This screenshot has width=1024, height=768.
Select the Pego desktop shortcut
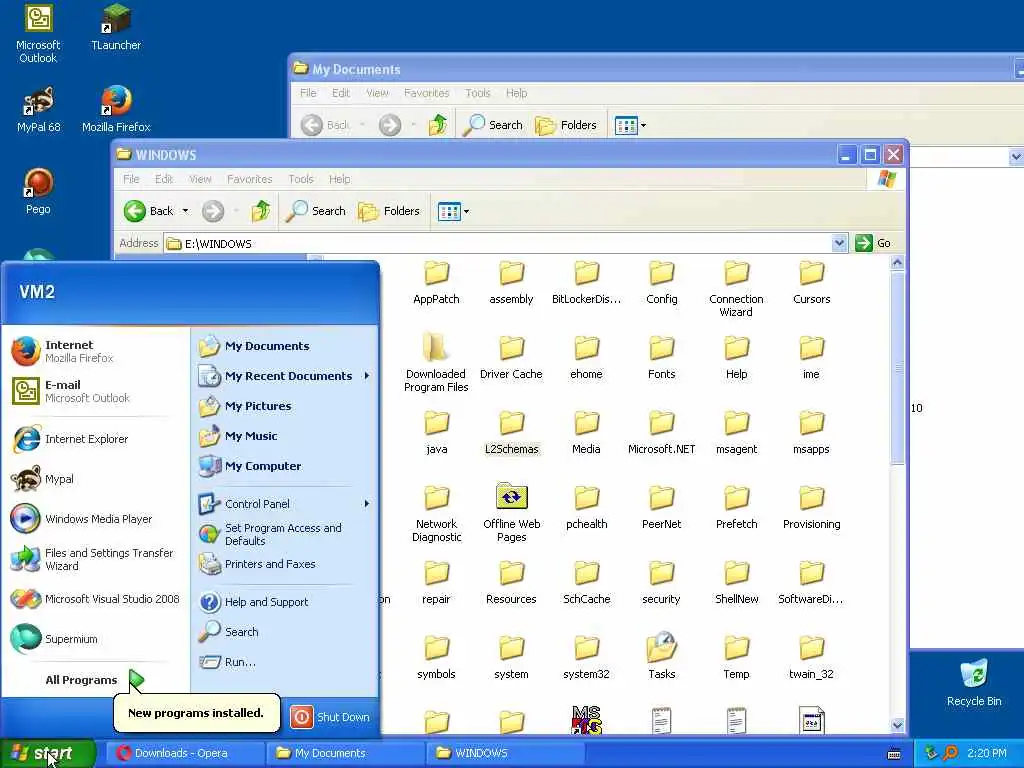(38, 192)
